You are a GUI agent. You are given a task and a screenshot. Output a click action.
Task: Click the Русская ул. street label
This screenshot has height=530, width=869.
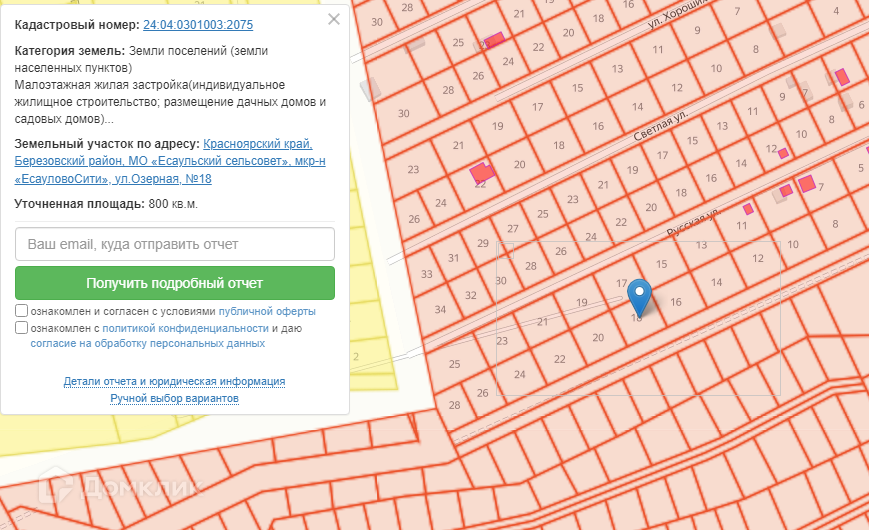(x=693, y=222)
